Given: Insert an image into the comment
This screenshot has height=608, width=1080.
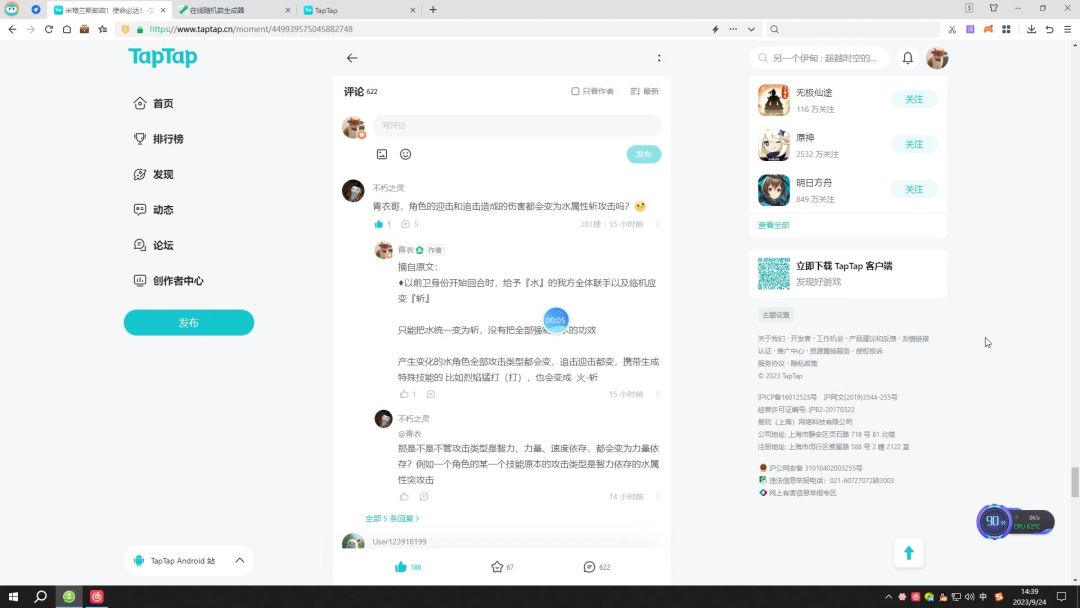Looking at the screenshot, I should (x=382, y=154).
